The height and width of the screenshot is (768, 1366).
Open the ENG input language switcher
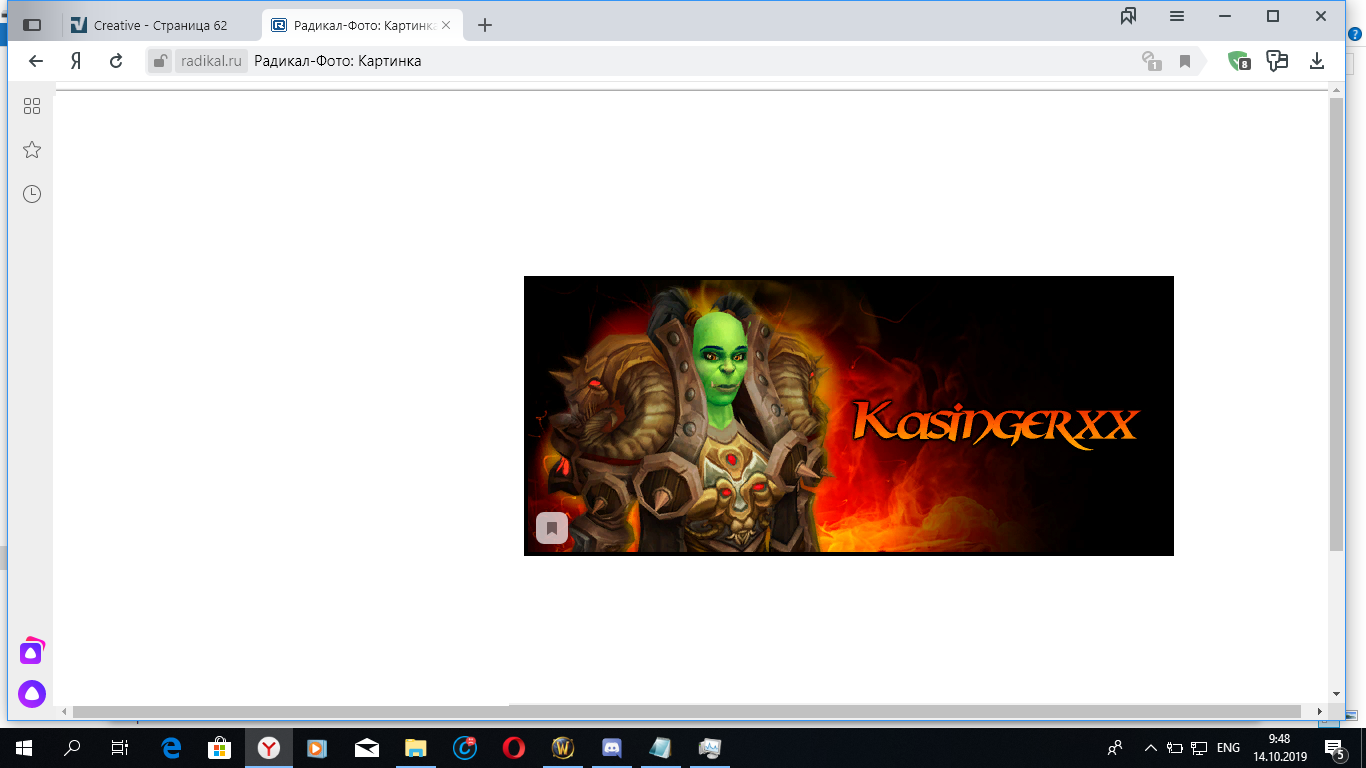tap(1228, 748)
